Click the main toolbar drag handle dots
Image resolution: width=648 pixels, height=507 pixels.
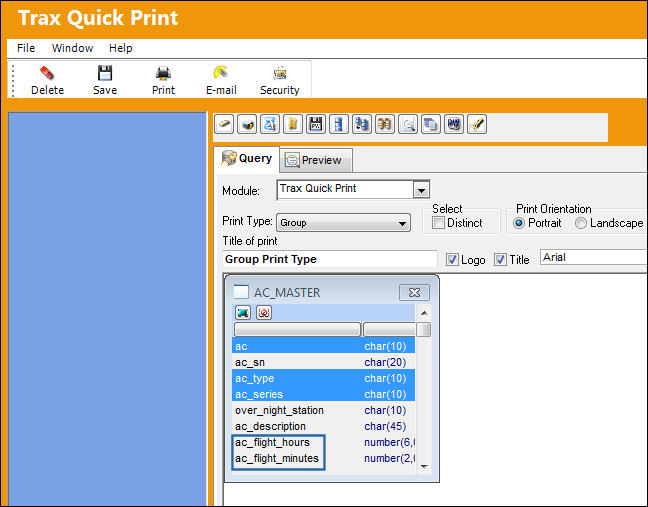click(13, 80)
